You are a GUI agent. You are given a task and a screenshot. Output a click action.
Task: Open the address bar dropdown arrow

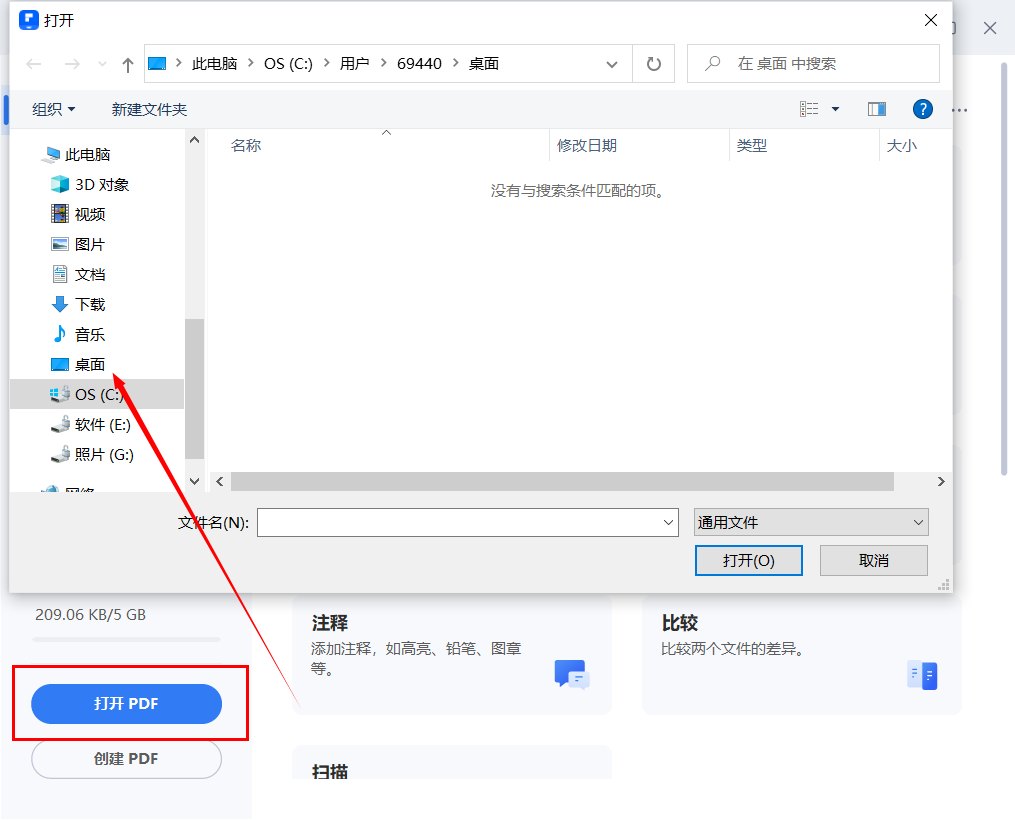coord(612,63)
